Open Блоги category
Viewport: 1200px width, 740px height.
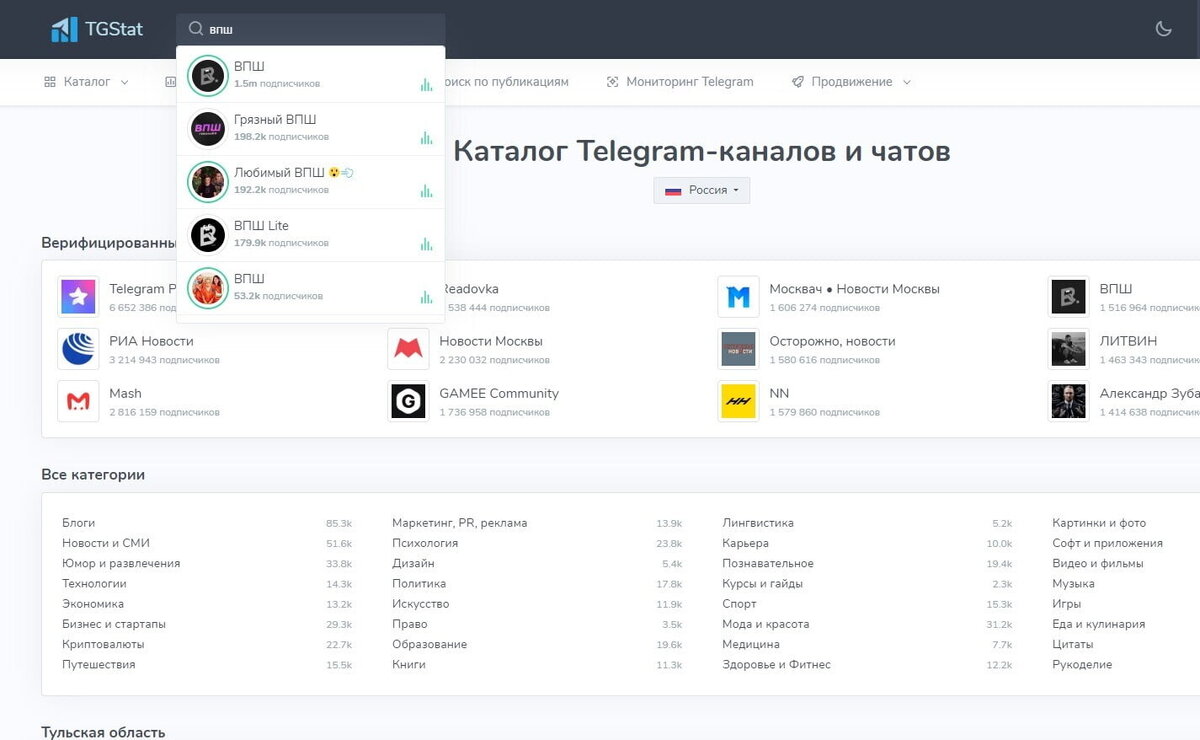78,523
